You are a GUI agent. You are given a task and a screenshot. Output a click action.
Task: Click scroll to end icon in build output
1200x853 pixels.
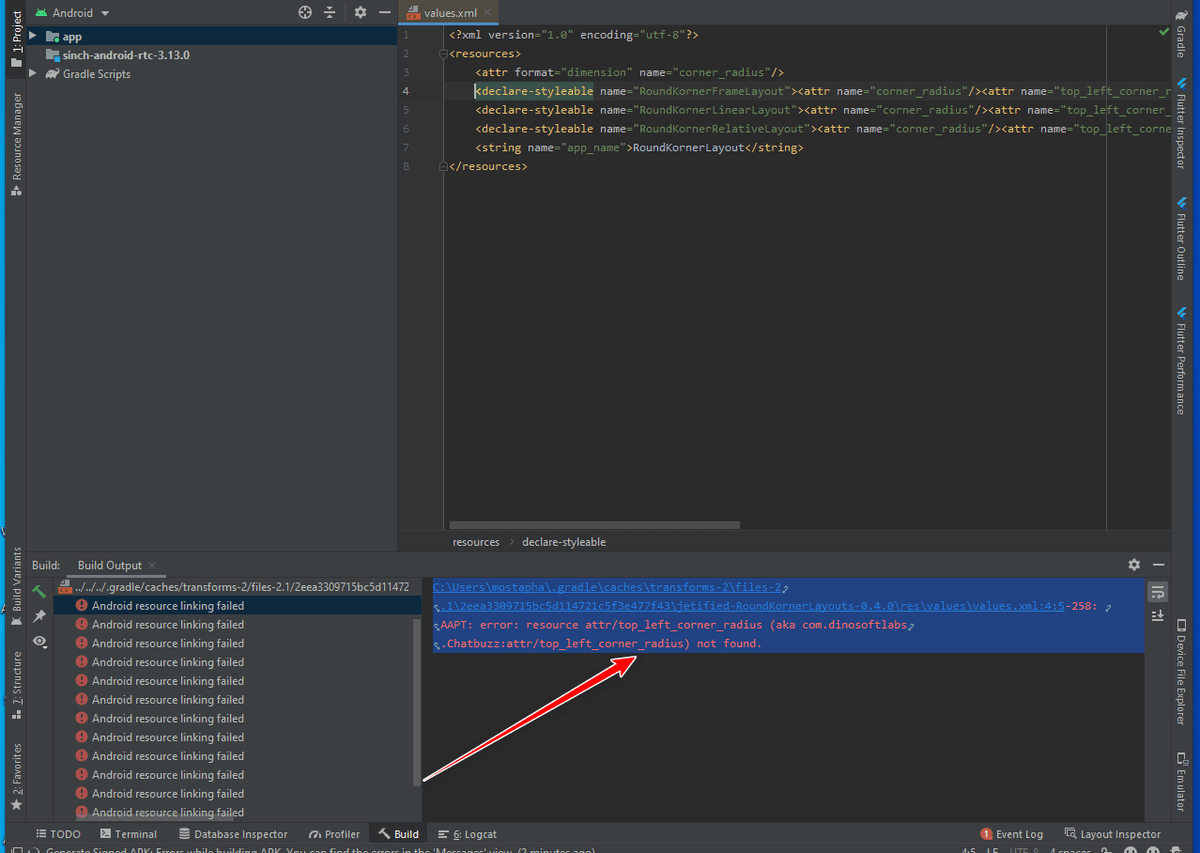[x=1157, y=615]
